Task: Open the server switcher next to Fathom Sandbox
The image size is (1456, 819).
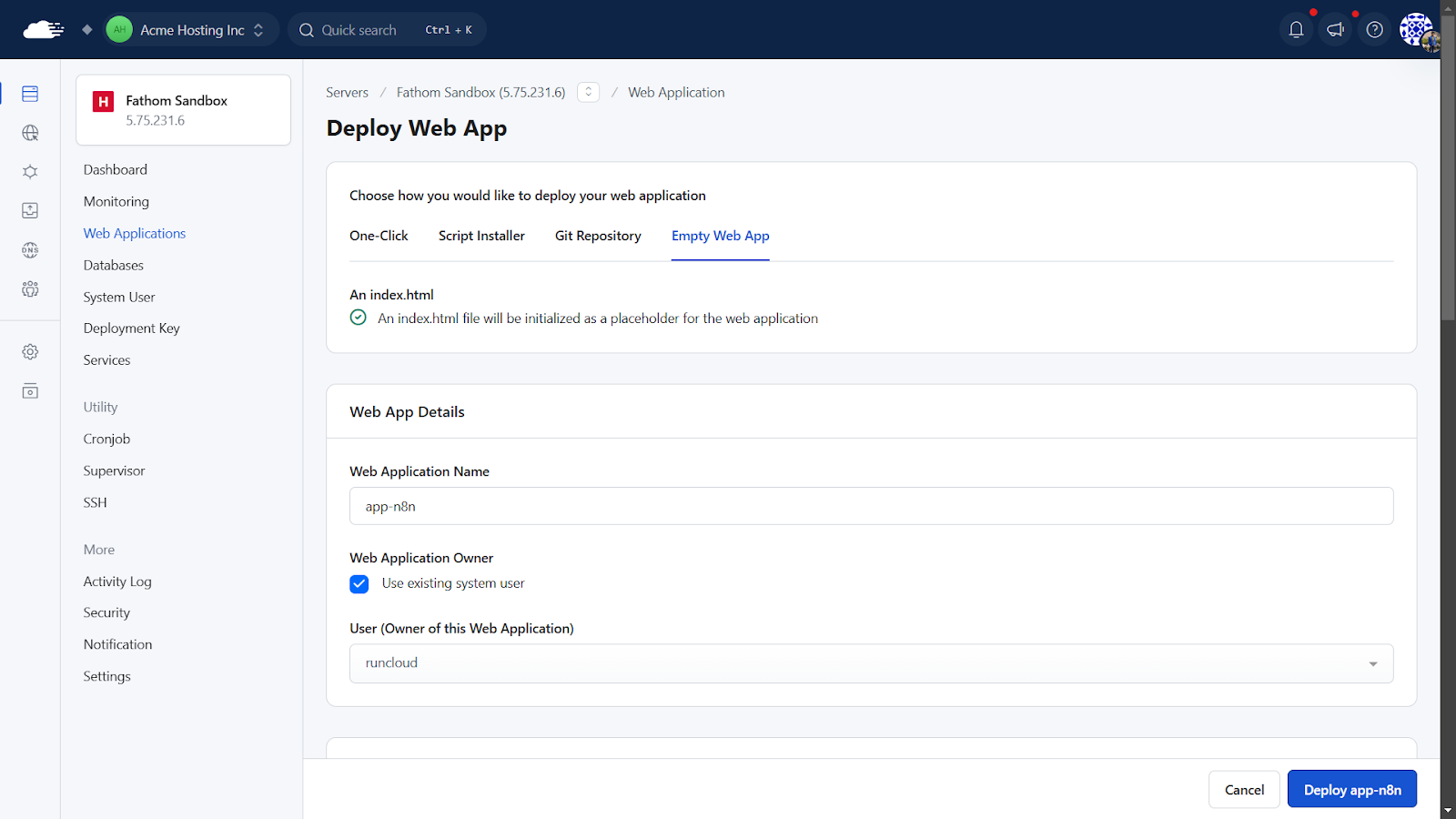Action: tap(588, 93)
